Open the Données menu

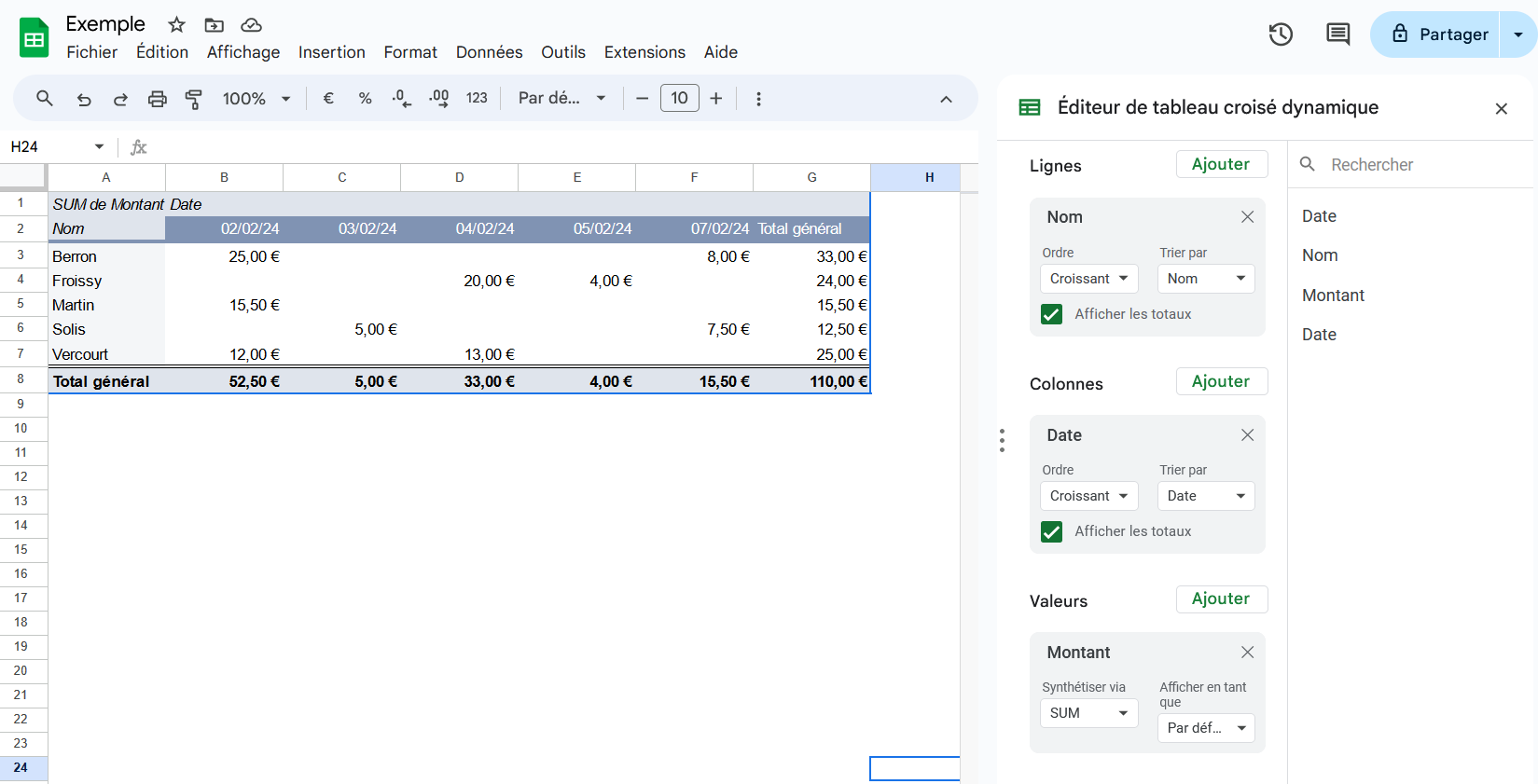pos(489,52)
